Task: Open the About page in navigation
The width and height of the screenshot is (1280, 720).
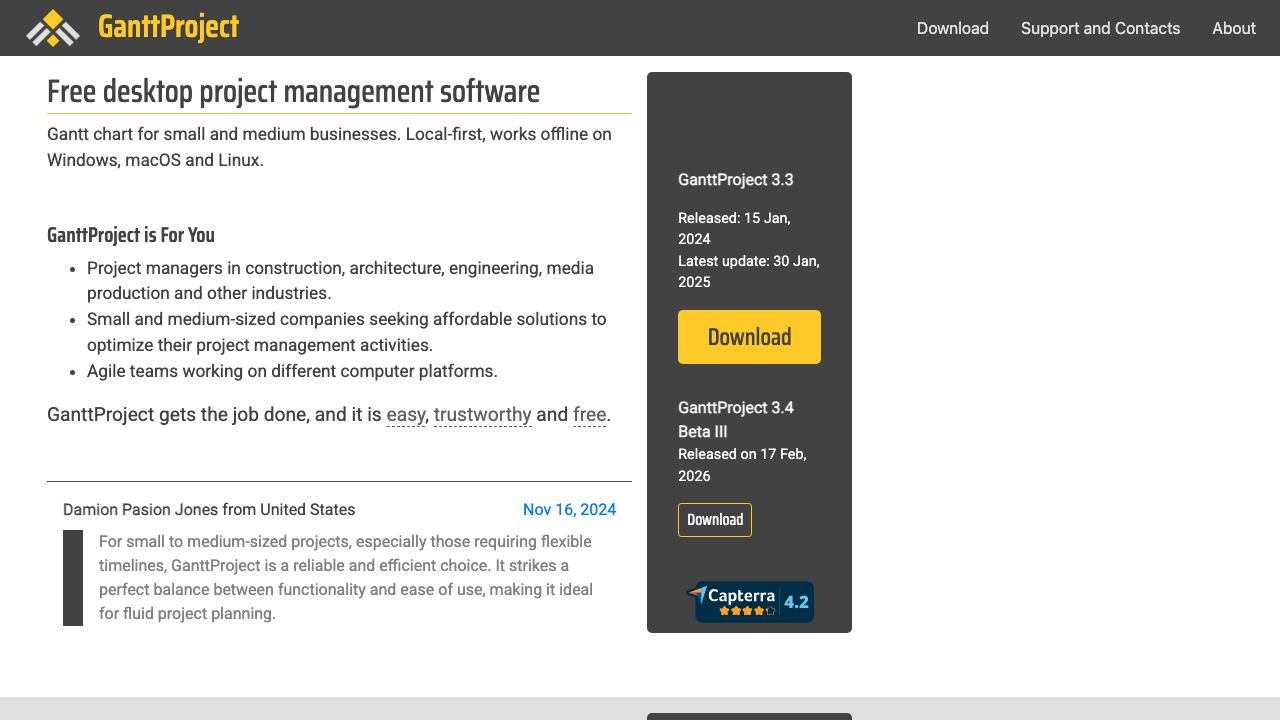Action: pyautogui.click(x=1234, y=28)
